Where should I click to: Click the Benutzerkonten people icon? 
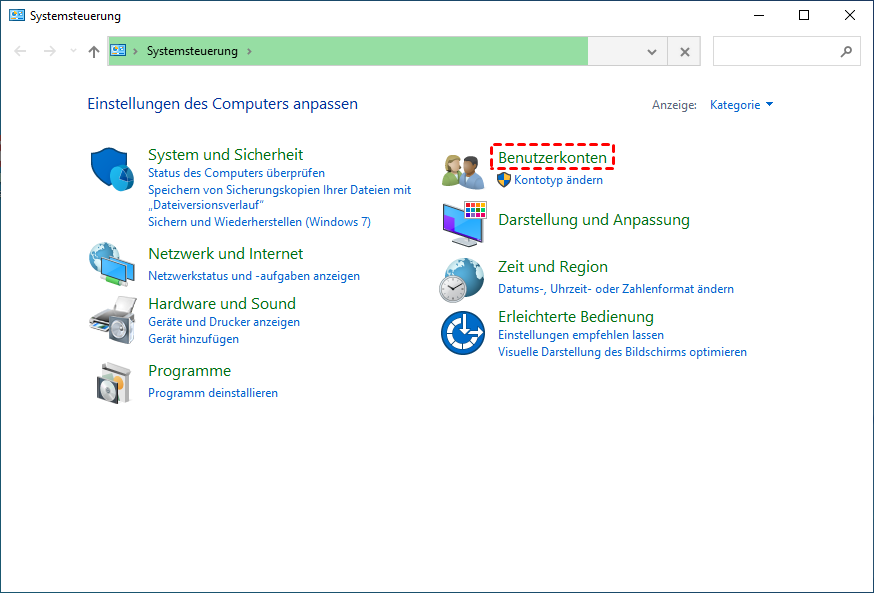463,172
